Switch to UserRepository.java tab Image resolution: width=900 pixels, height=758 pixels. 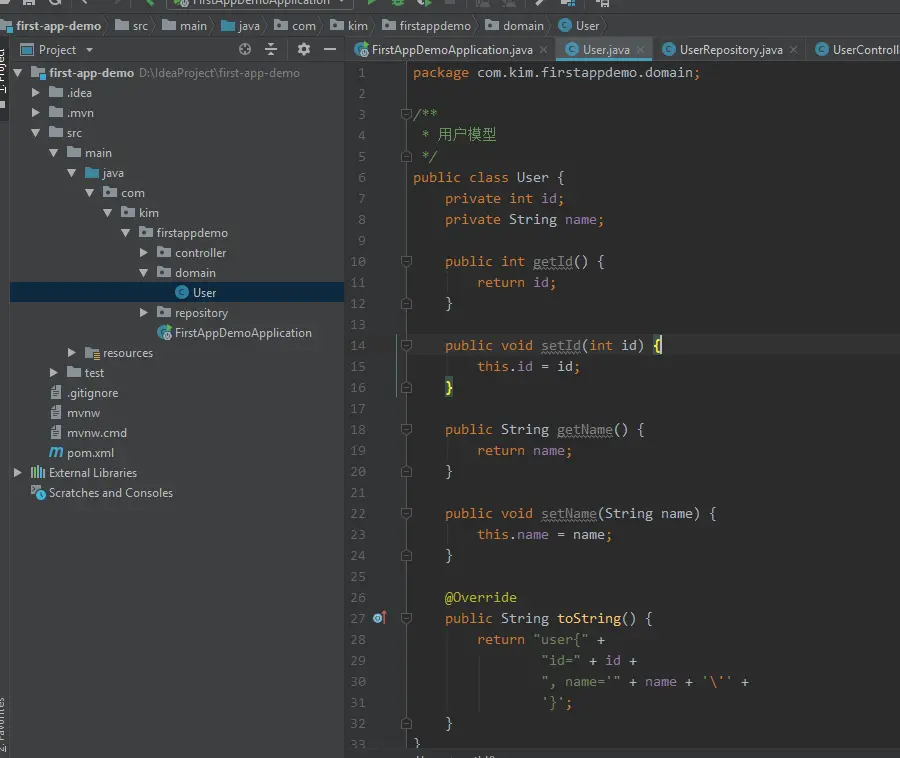(x=730, y=49)
